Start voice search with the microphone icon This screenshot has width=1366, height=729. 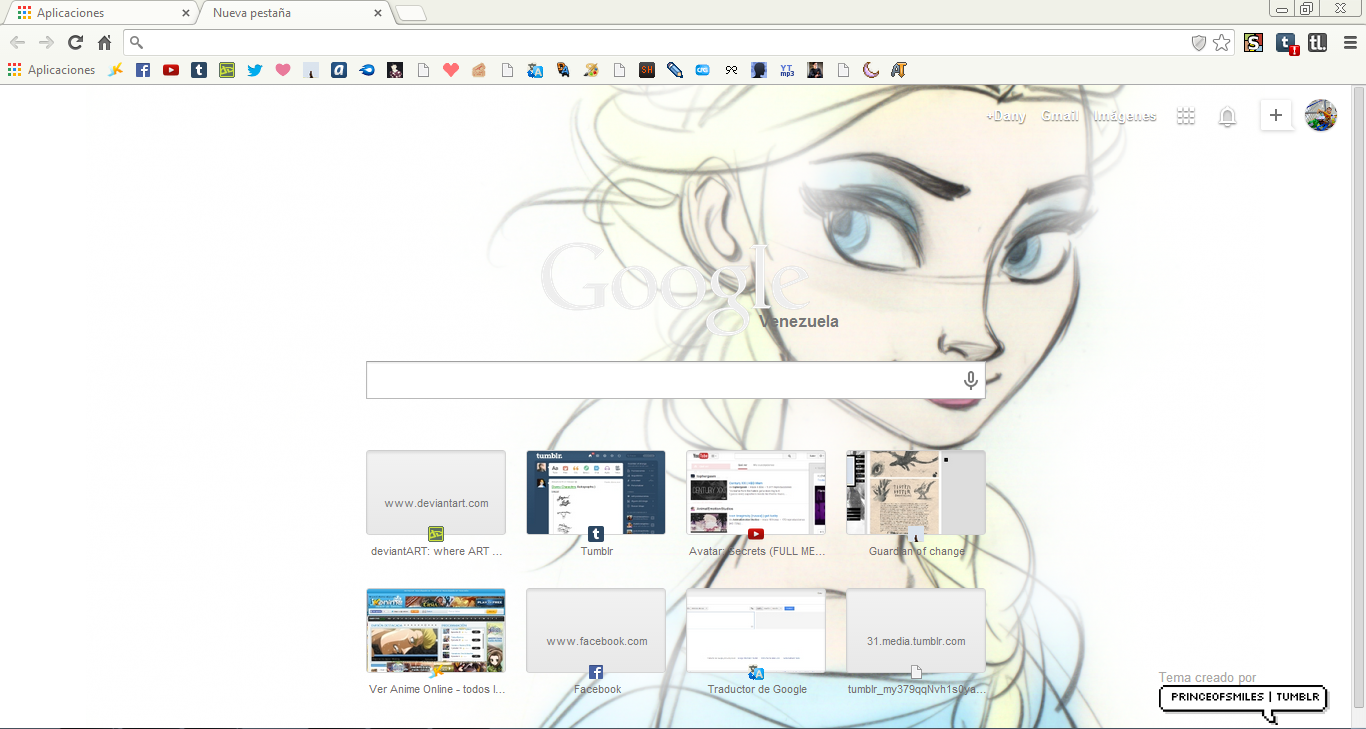[970, 380]
